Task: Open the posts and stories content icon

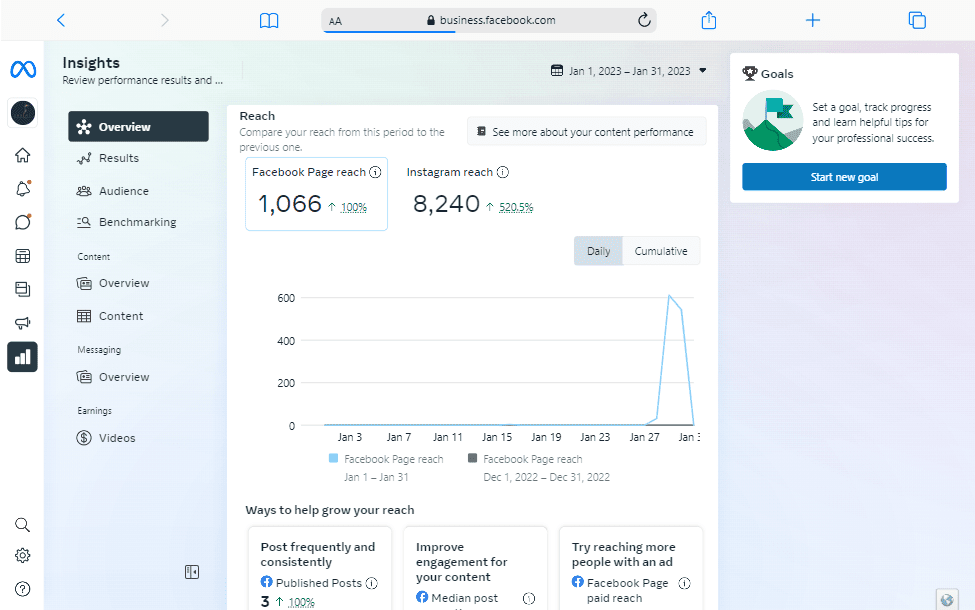Action: point(22,289)
